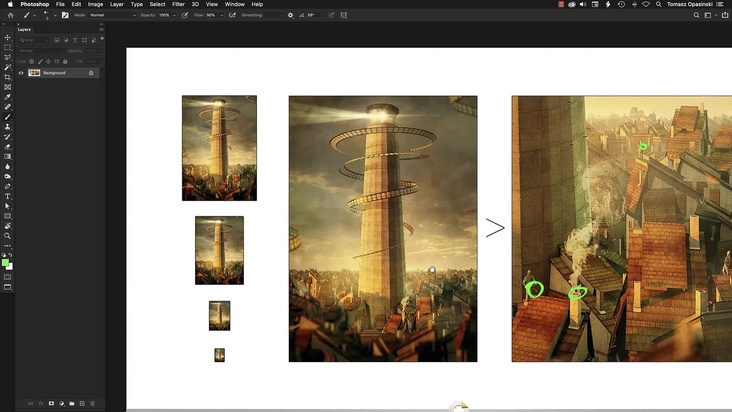
Task: Add a layer mask button
Action: coord(51,403)
